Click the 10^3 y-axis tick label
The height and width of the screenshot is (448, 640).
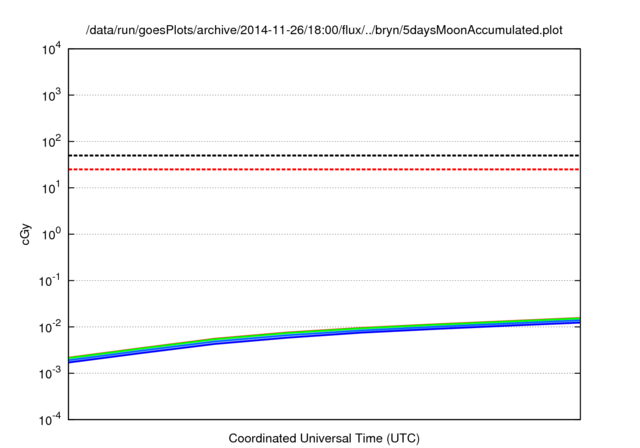click(x=51, y=95)
